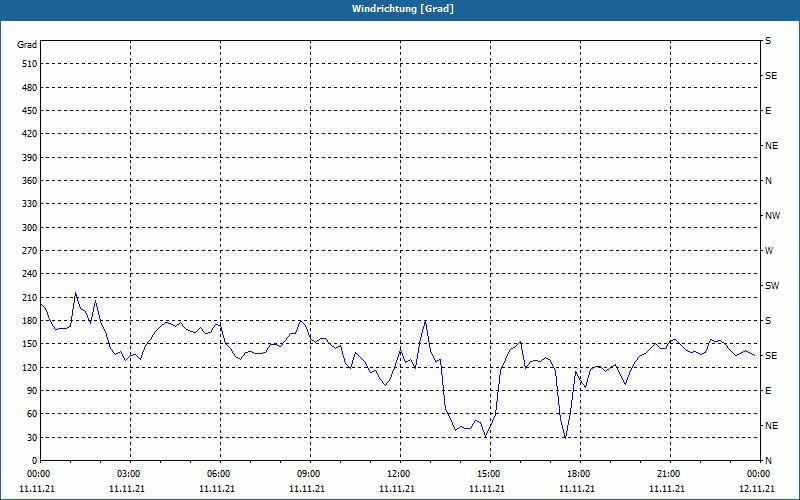800x500 pixels.
Task: Pick the 06:00 time label
Action: tap(220, 474)
